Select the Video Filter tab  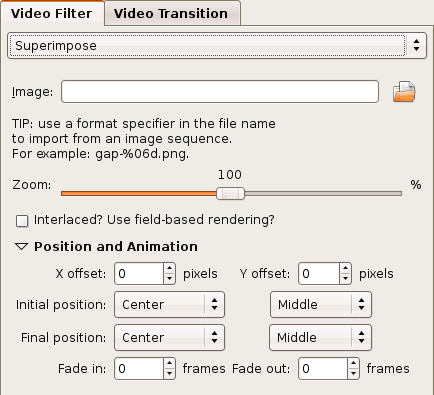(52, 13)
